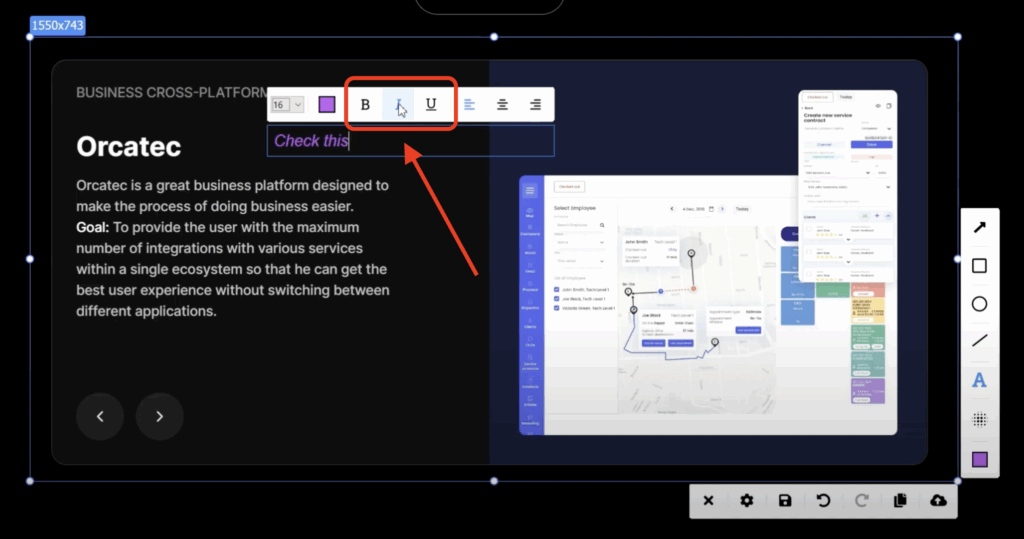1024x539 pixels.
Task: Undo the last annotation
Action: pyautogui.click(x=824, y=501)
